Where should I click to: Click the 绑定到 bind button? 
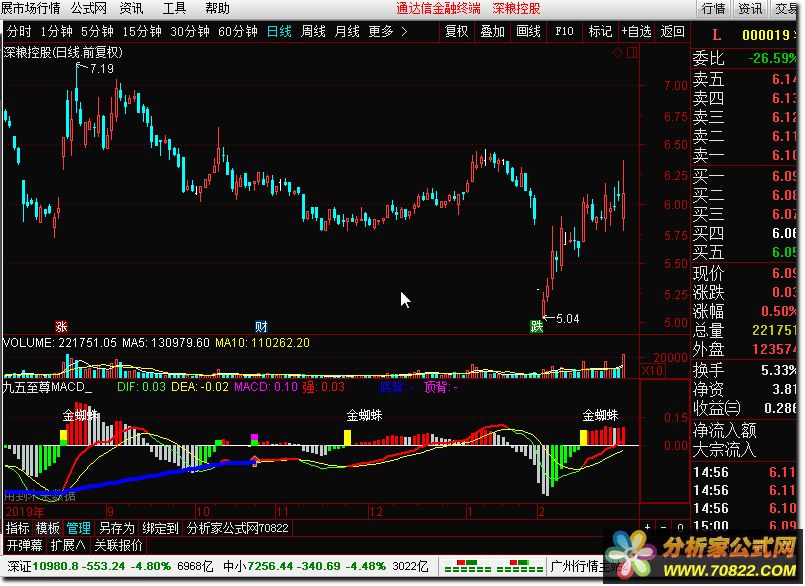click(x=160, y=528)
